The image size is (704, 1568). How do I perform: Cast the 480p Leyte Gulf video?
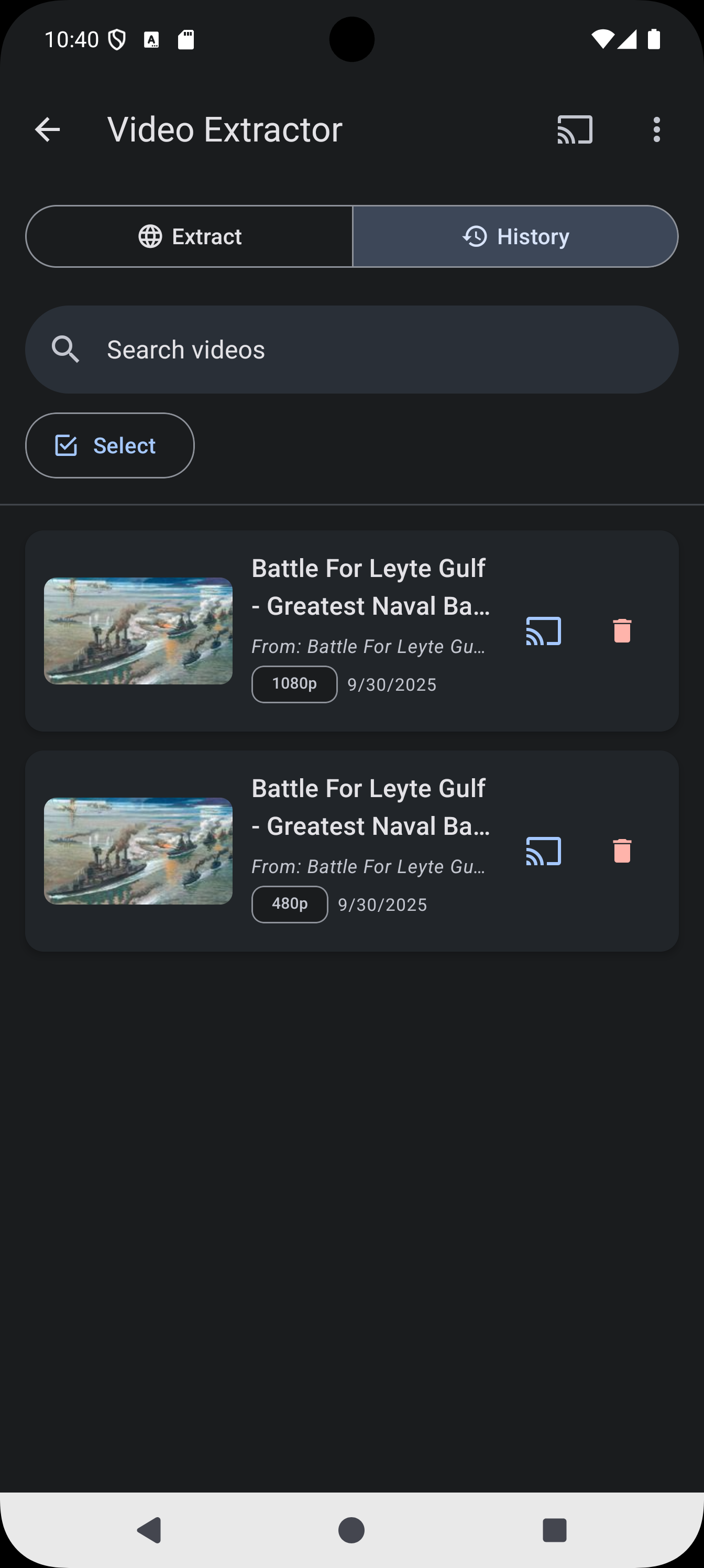[x=543, y=852]
